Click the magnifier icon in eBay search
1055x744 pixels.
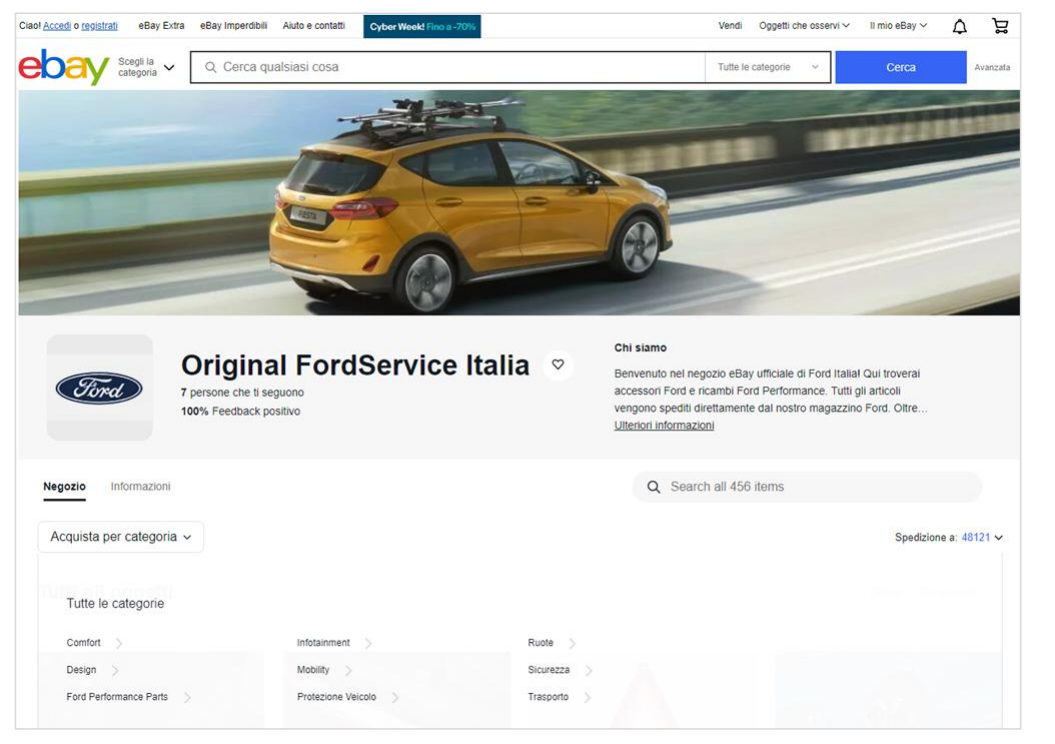click(x=211, y=67)
